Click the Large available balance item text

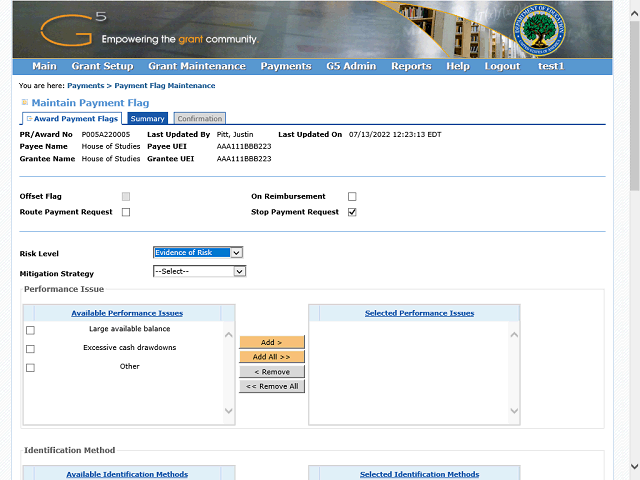pyautogui.click(x=130, y=329)
